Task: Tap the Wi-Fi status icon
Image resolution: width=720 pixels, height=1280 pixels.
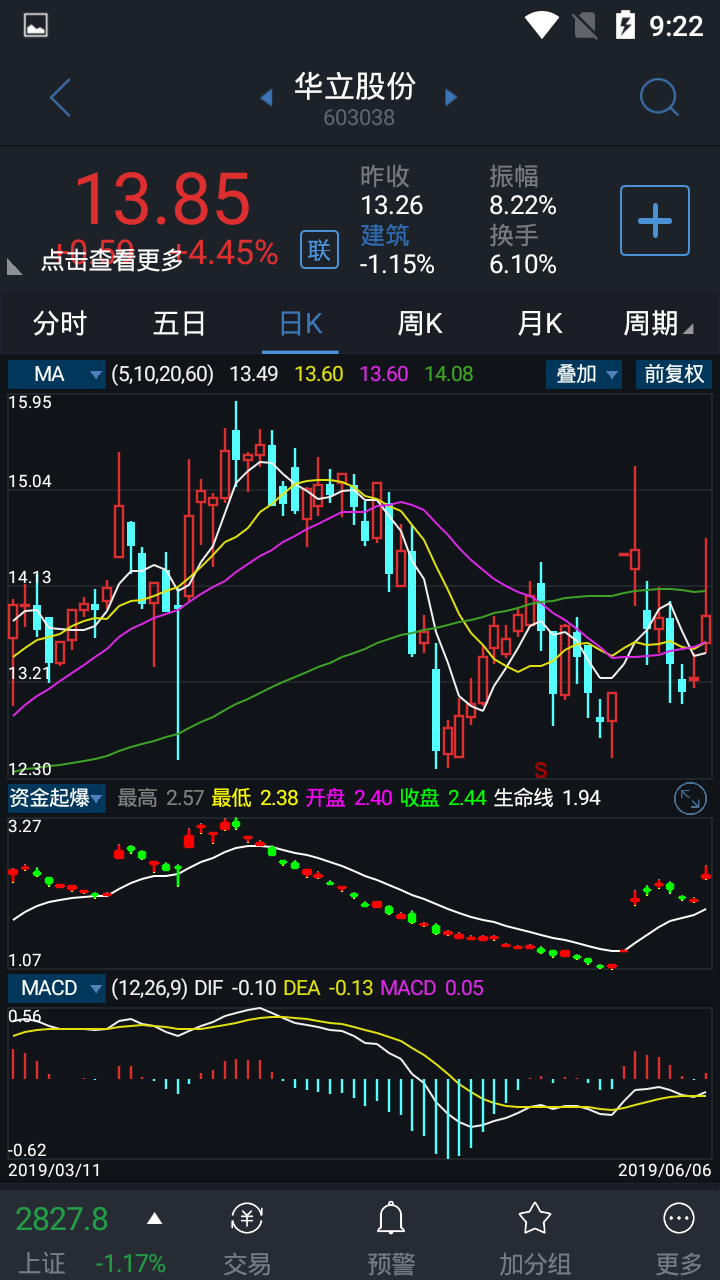Action: coord(542,25)
